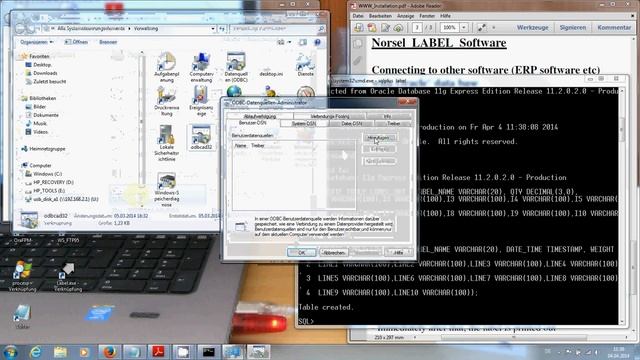640x360 pixels.
Task: Open the Bearbeiten menu in Adobe Reader
Action: coord(380,16)
